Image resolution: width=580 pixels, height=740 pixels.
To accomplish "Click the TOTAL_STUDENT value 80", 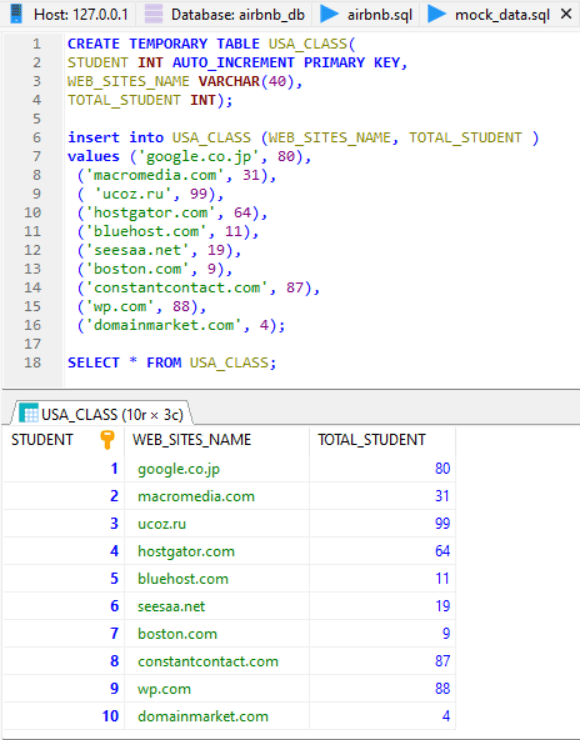I will click(383, 469).
